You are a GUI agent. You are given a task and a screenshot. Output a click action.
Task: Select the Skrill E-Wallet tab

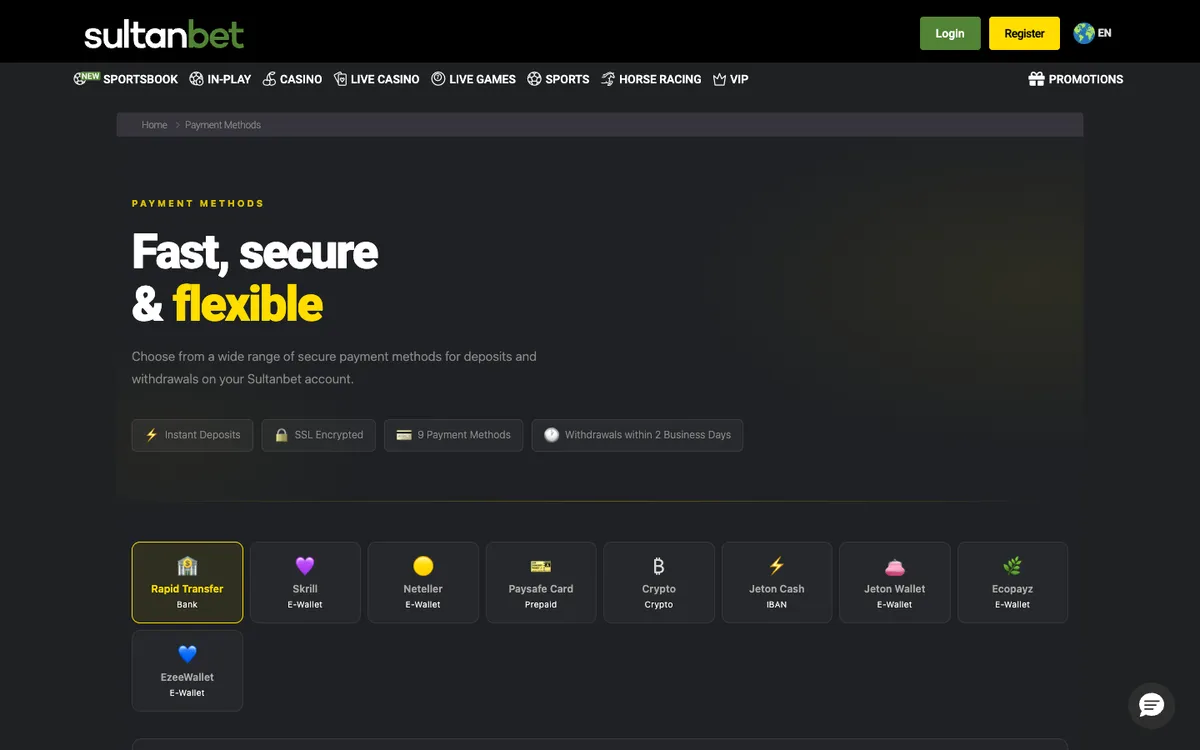(305, 583)
